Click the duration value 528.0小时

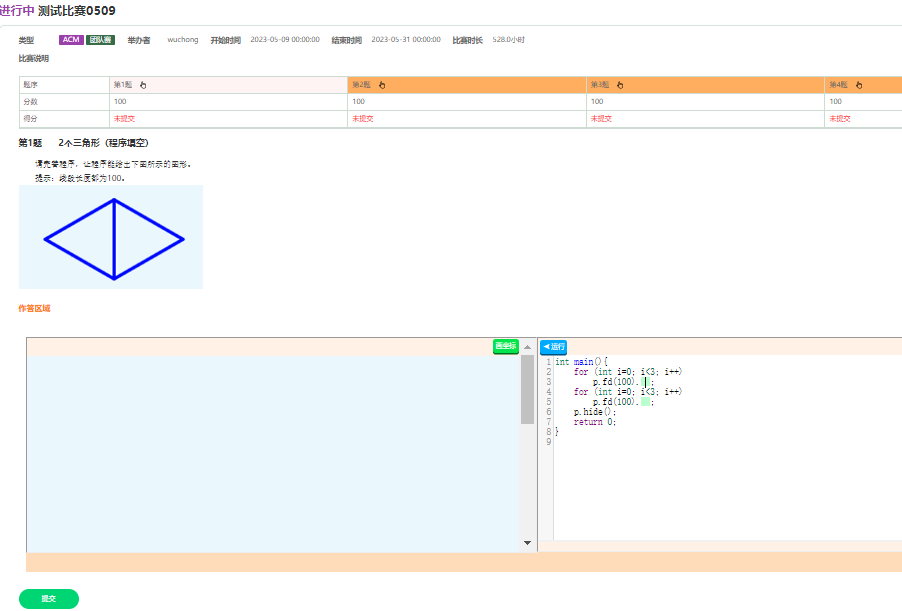(x=509, y=40)
